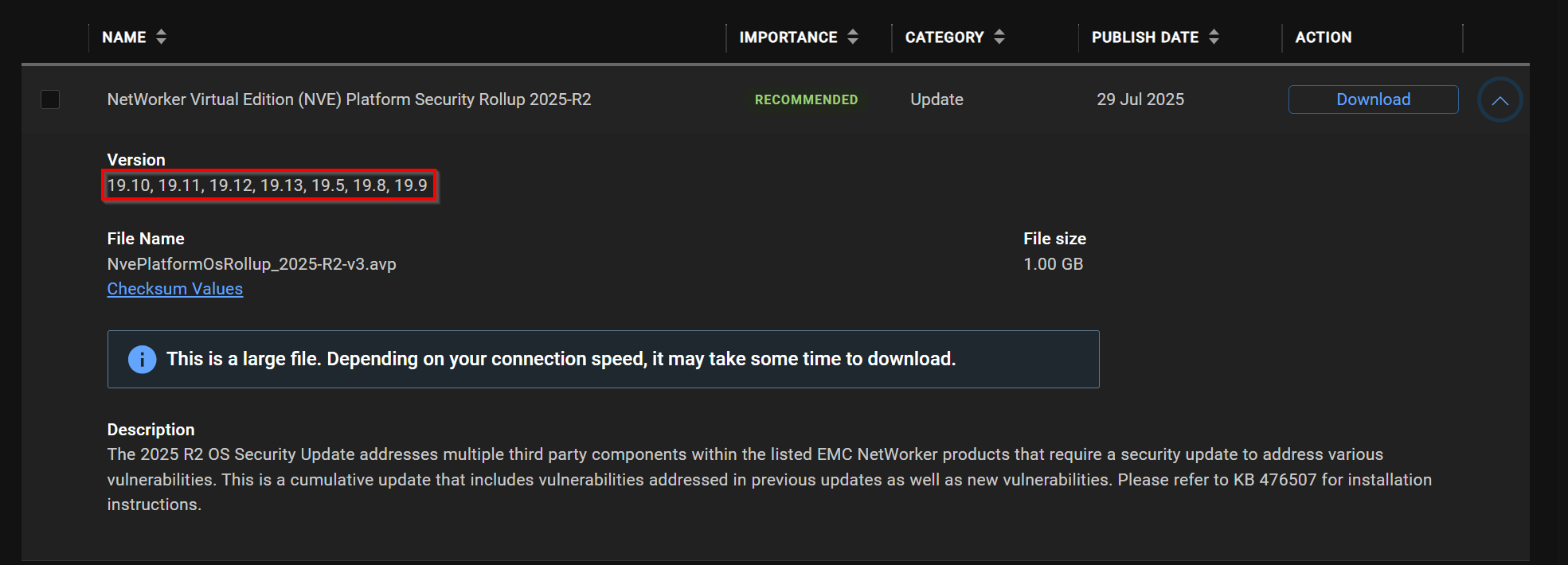
Task: Click the sort arrows next to PUBLISH DATE
Action: [1214, 37]
